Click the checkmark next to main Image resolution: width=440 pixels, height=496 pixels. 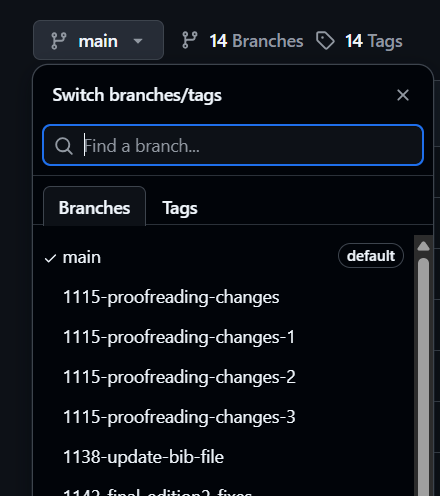(x=50, y=258)
